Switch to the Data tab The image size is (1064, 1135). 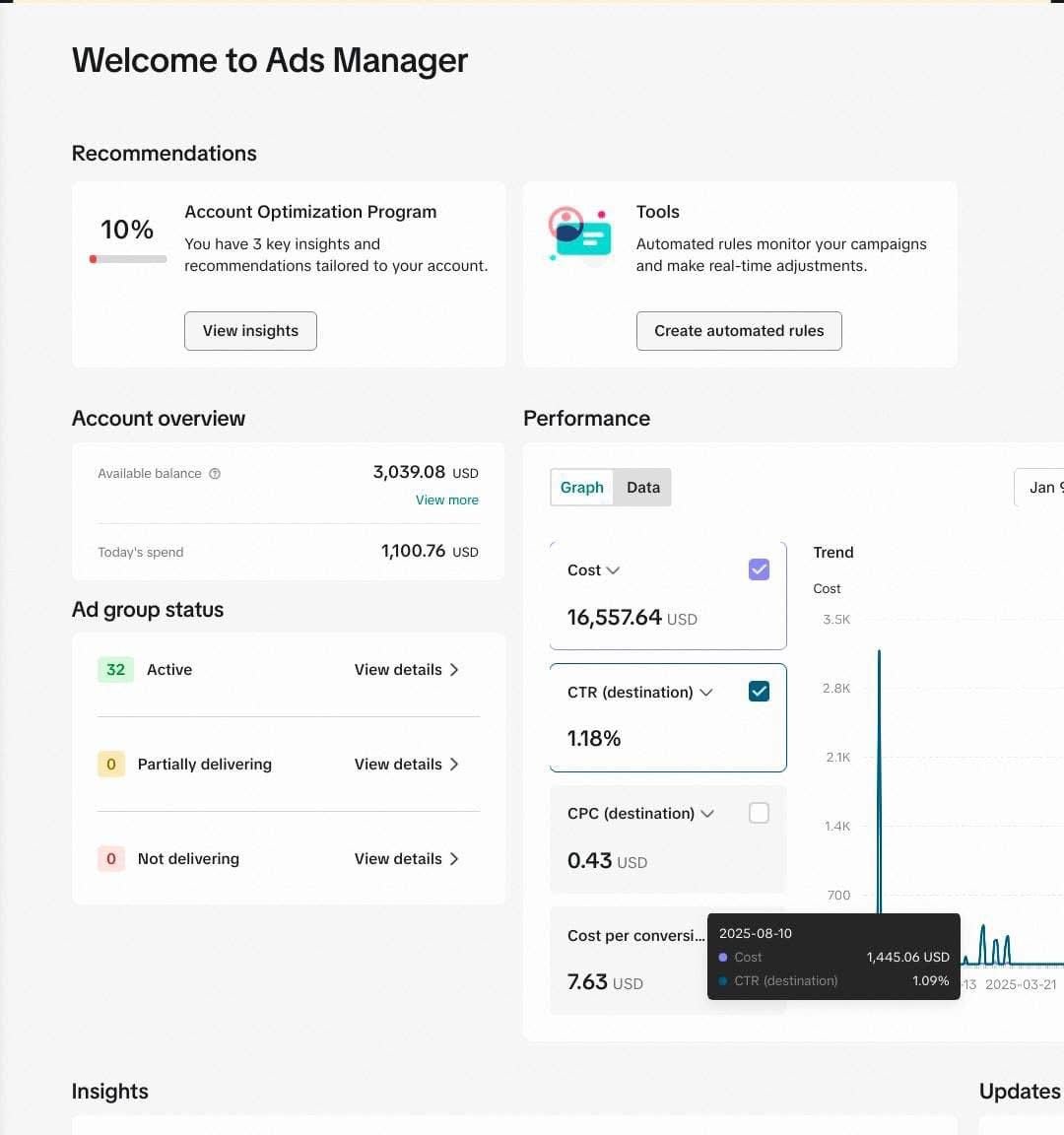642,488
